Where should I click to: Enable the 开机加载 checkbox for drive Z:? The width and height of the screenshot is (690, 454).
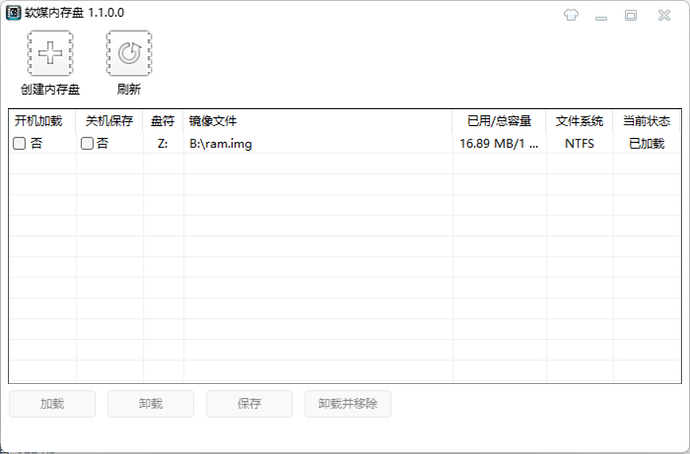19,144
